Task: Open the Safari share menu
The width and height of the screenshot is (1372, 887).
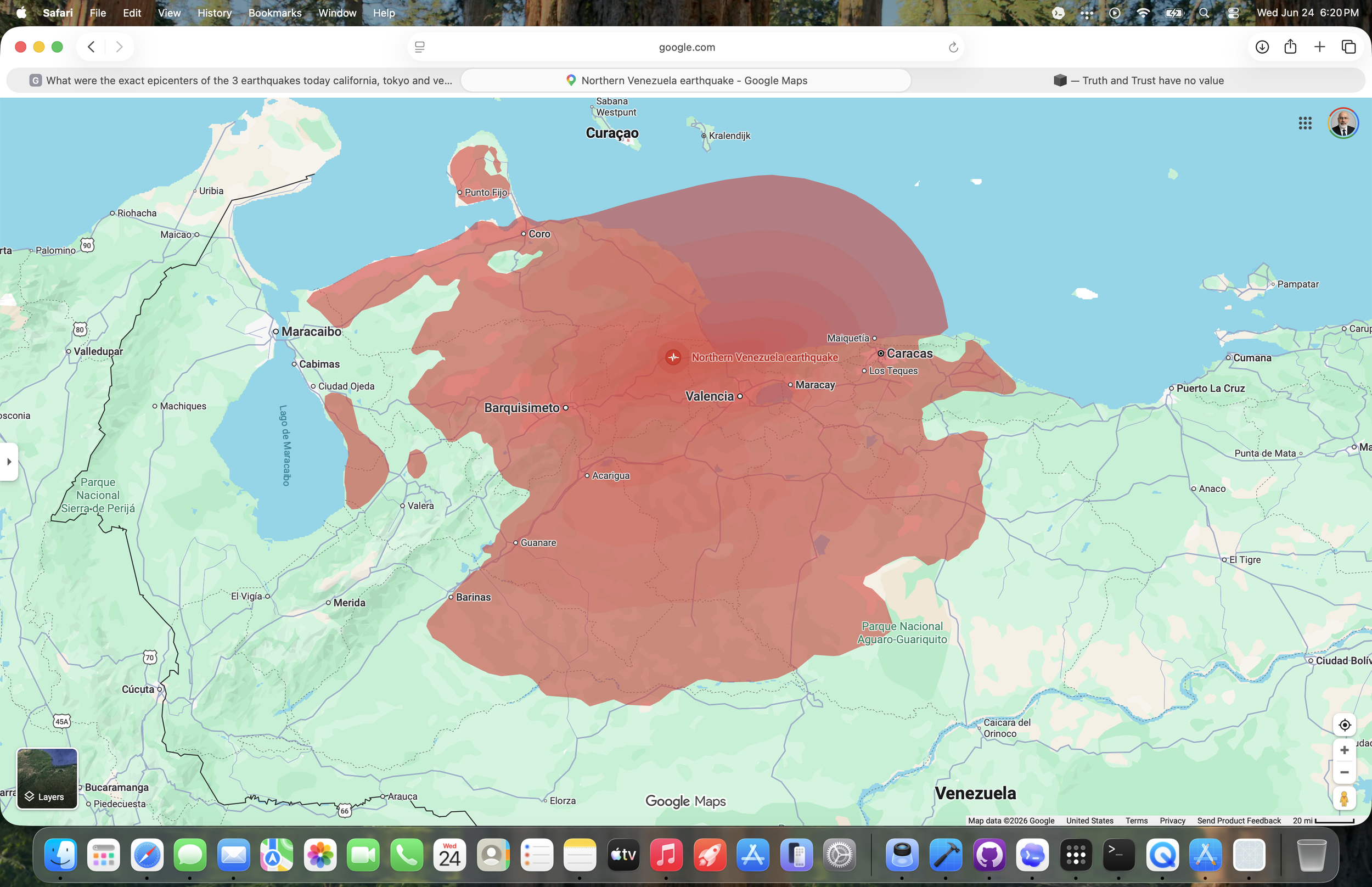Action: click(1290, 47)
